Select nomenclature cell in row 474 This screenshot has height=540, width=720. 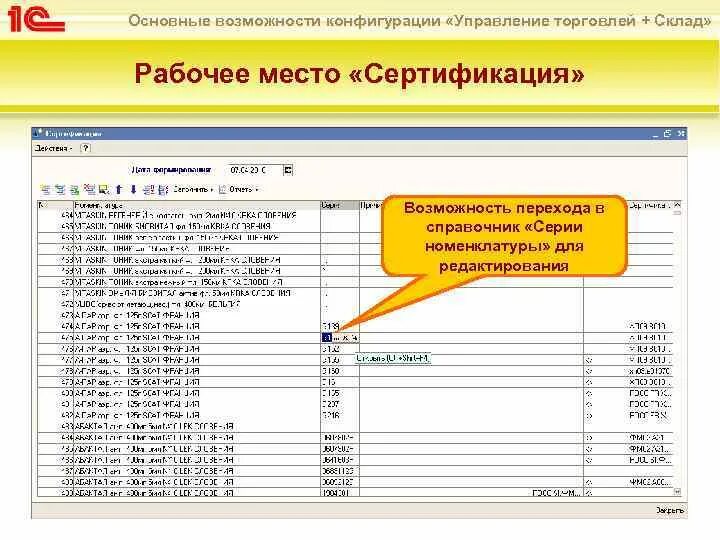[197, 326]
